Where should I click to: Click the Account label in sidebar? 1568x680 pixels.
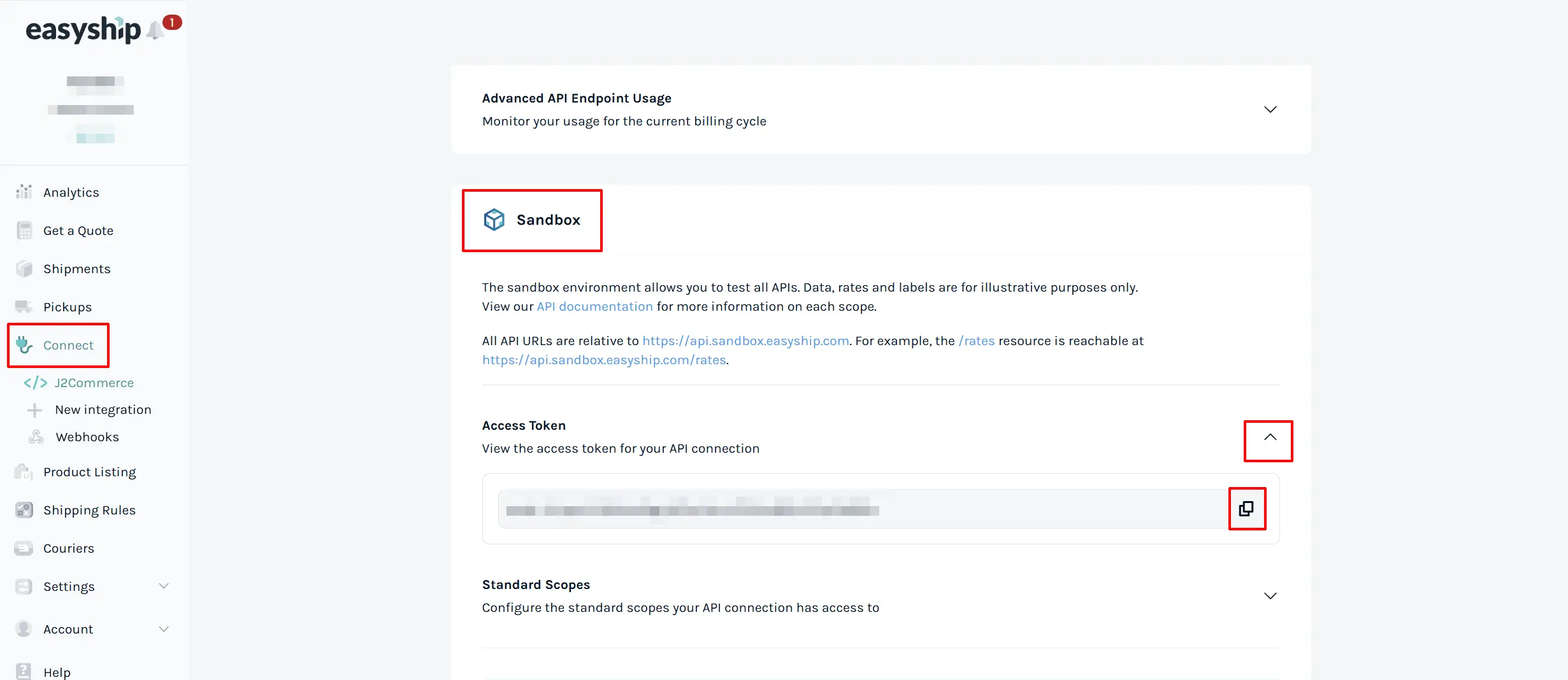coord(68,629)
